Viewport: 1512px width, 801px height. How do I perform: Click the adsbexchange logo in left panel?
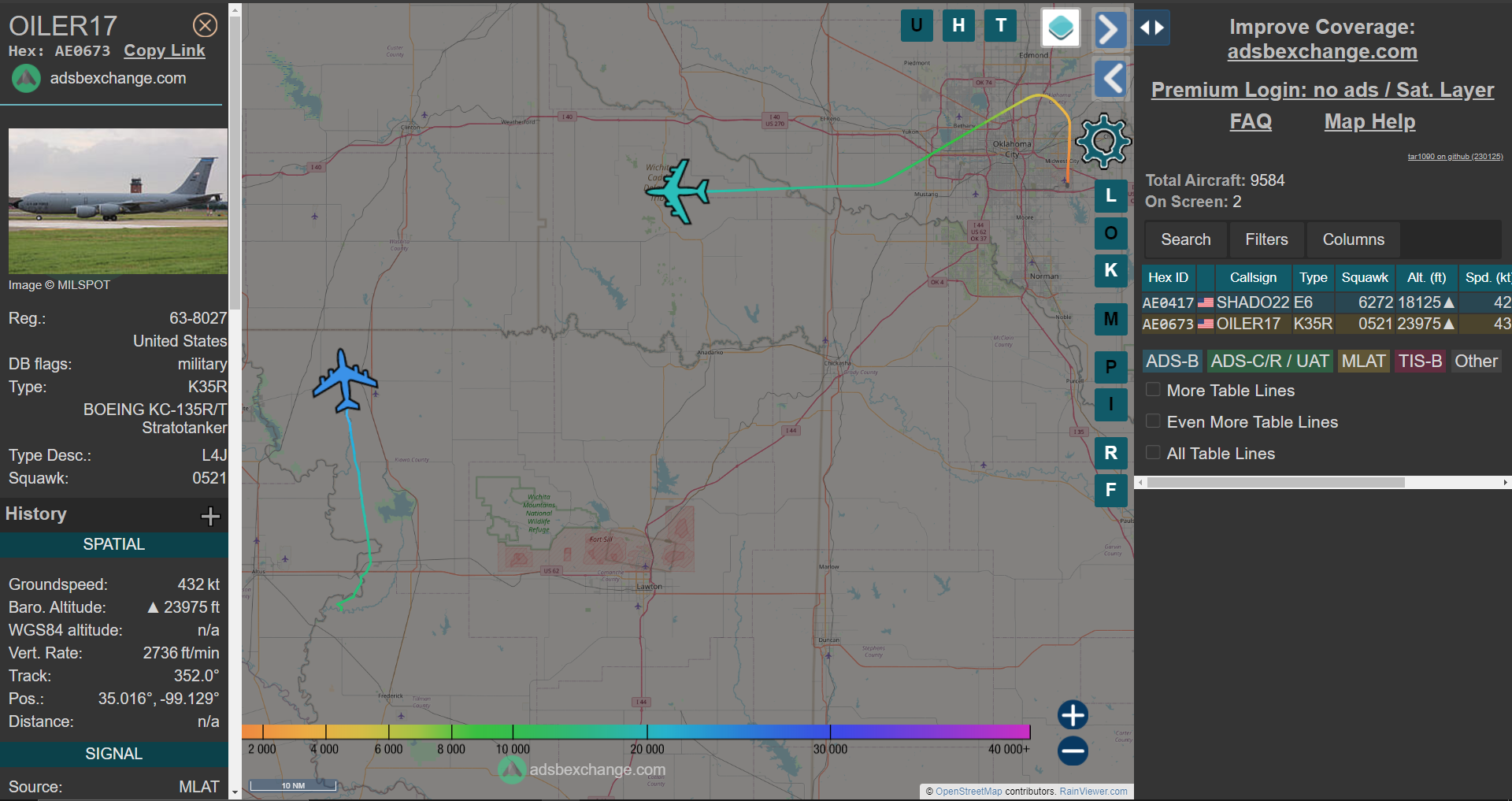pos(26,79)
